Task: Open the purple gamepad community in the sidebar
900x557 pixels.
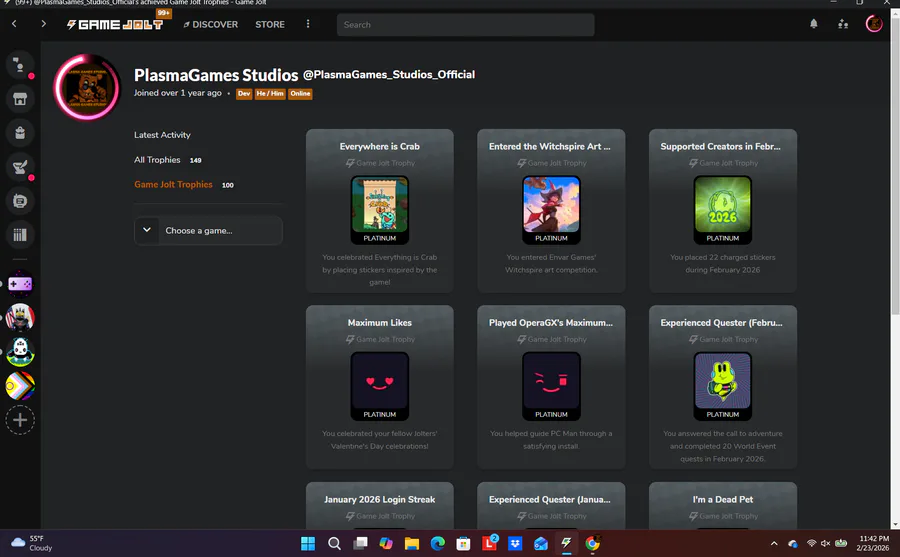Action: [x=20, y=284]
